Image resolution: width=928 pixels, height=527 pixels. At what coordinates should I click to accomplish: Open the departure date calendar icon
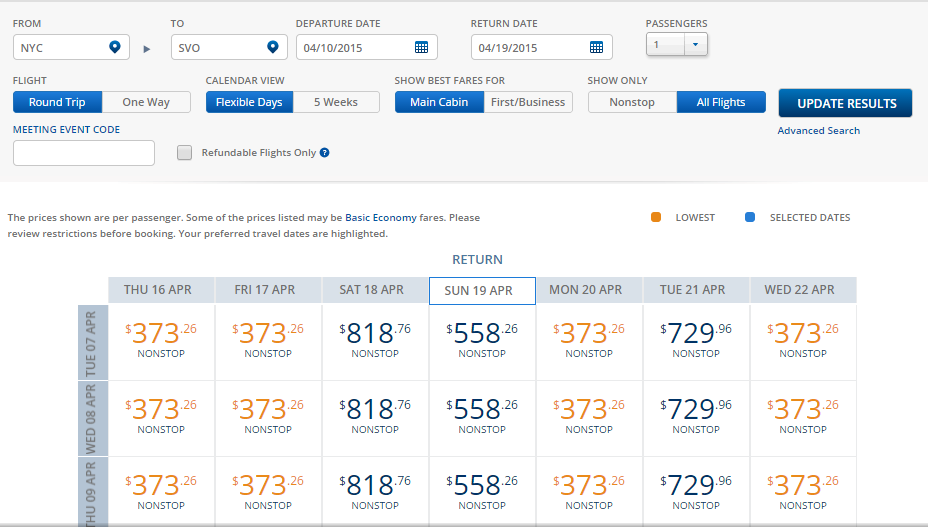click(x=421, y=47)
